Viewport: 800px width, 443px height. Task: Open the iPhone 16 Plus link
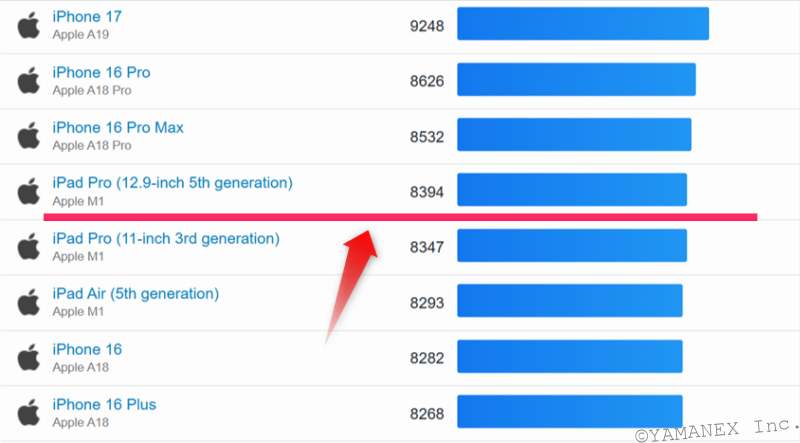(x=104, y=405)
